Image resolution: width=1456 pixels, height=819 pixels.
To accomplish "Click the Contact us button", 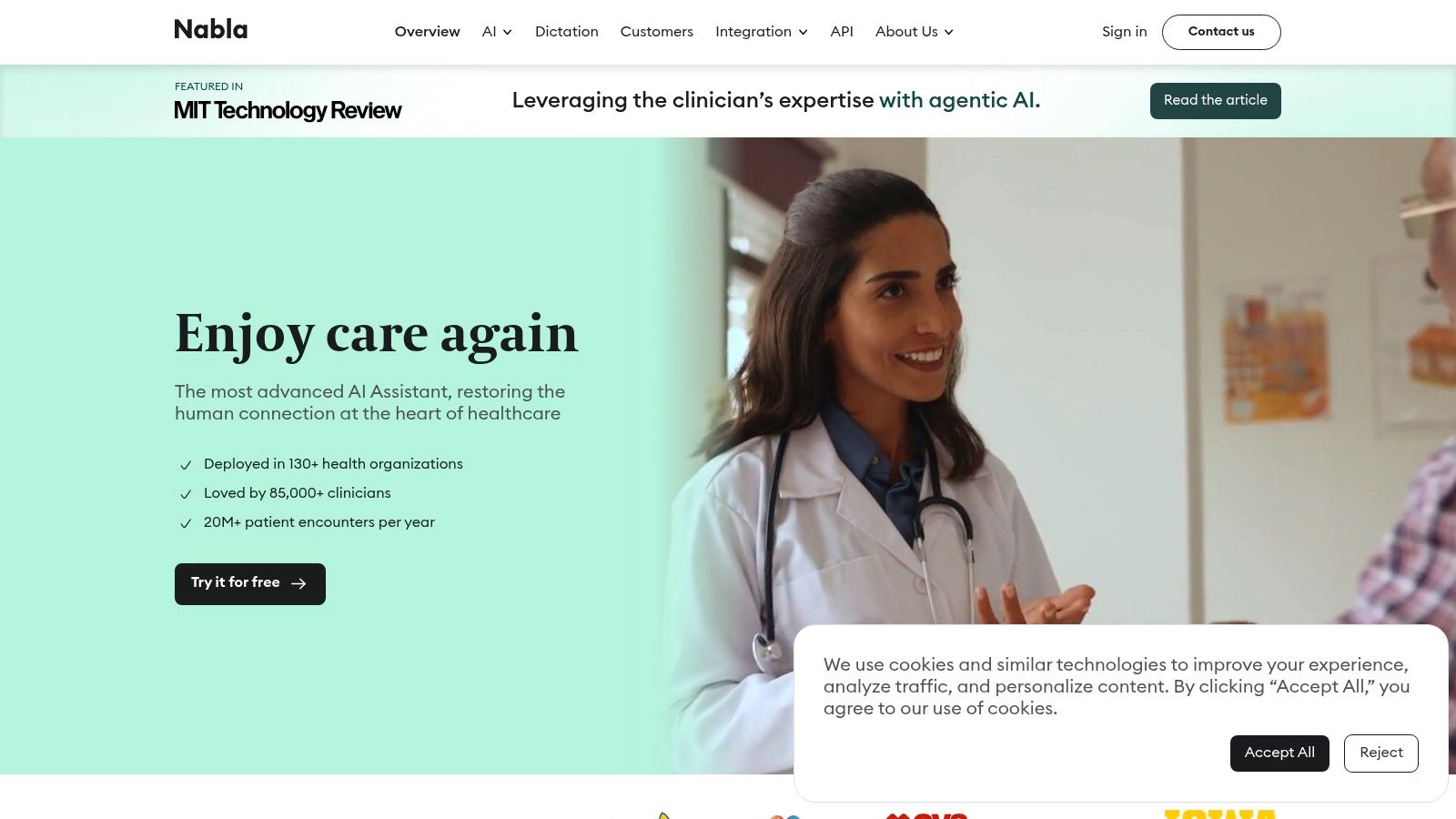I will point(1221,32).
